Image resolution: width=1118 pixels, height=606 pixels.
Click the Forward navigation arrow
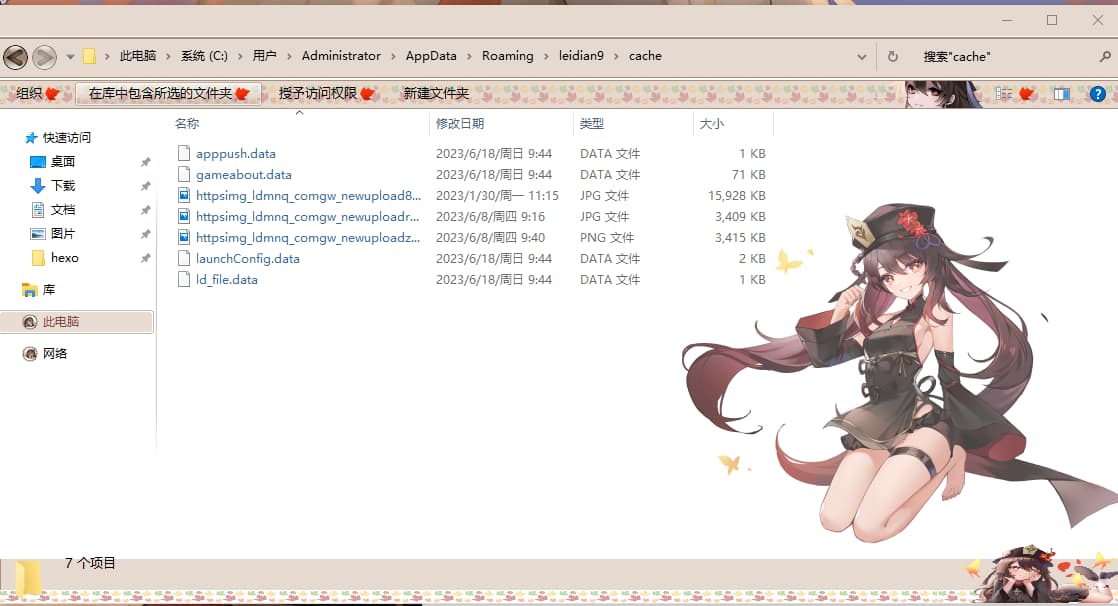click(44, 57)
